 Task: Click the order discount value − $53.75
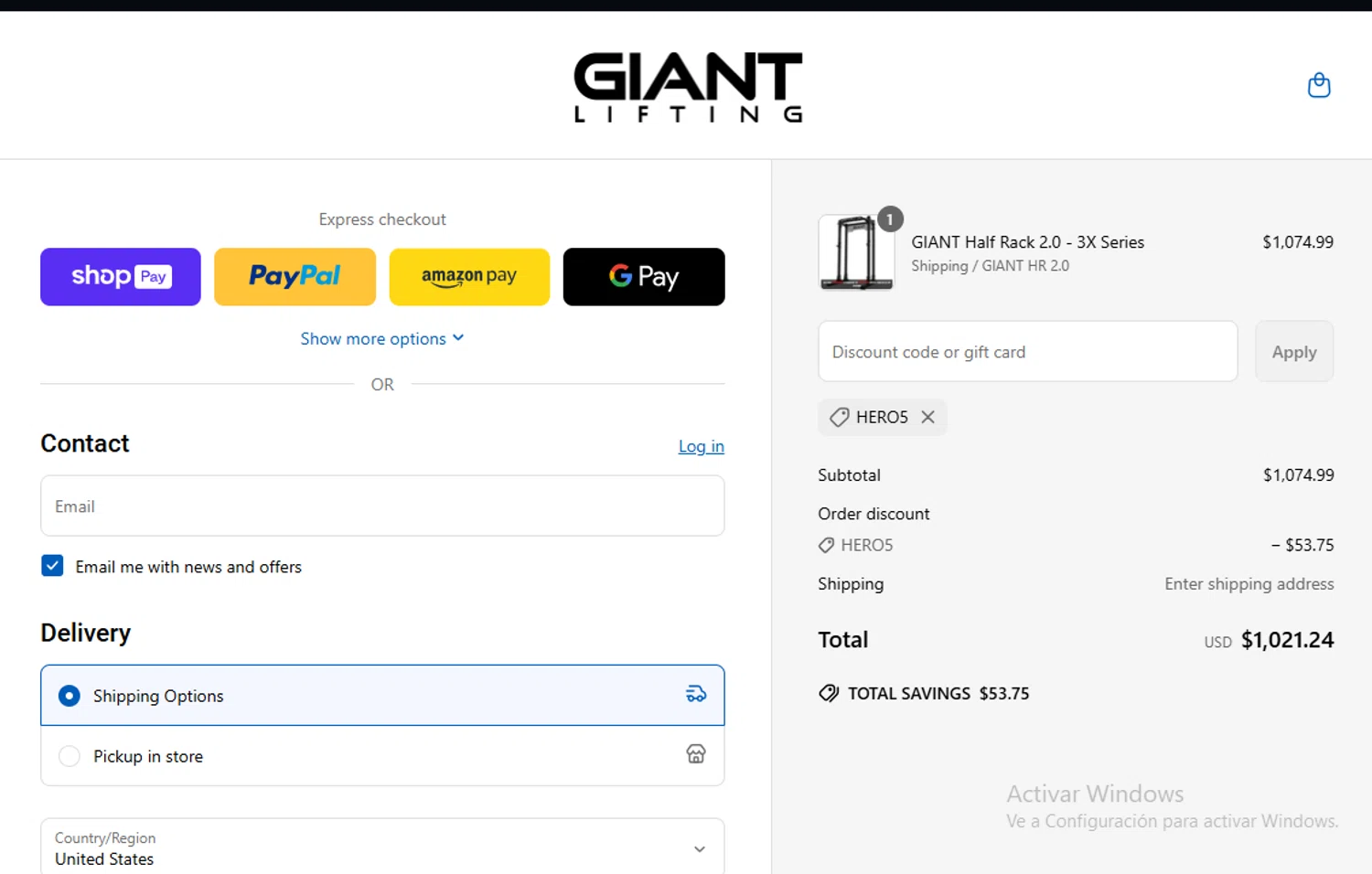point(1302,545)
